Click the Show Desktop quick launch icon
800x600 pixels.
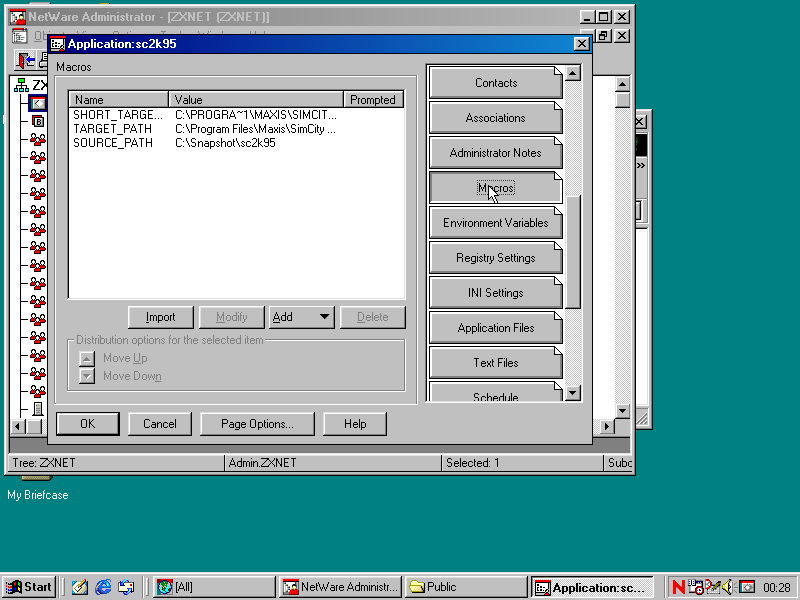(x=80, y=587)
